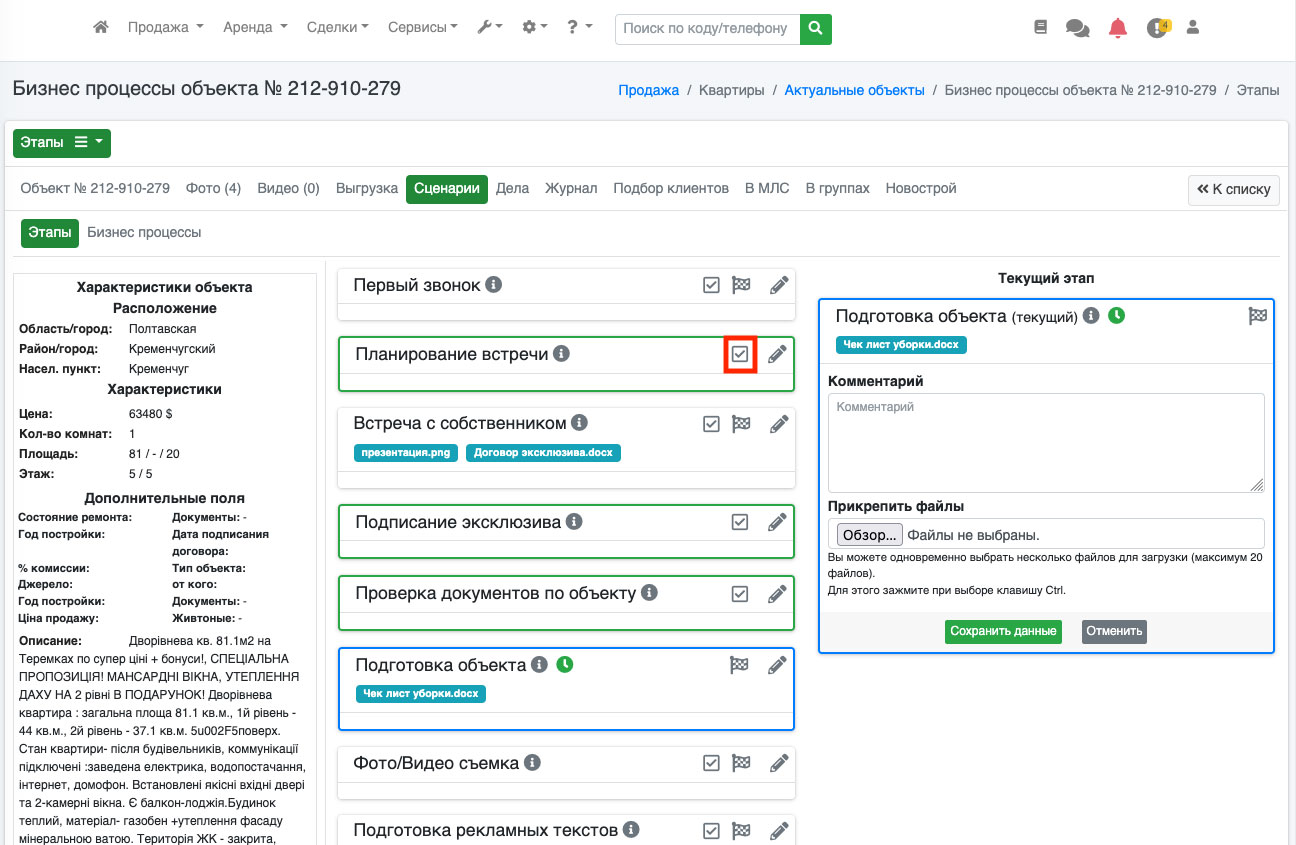
Task: Expand the Продажа dropdown menu
Action: (165, 28)
